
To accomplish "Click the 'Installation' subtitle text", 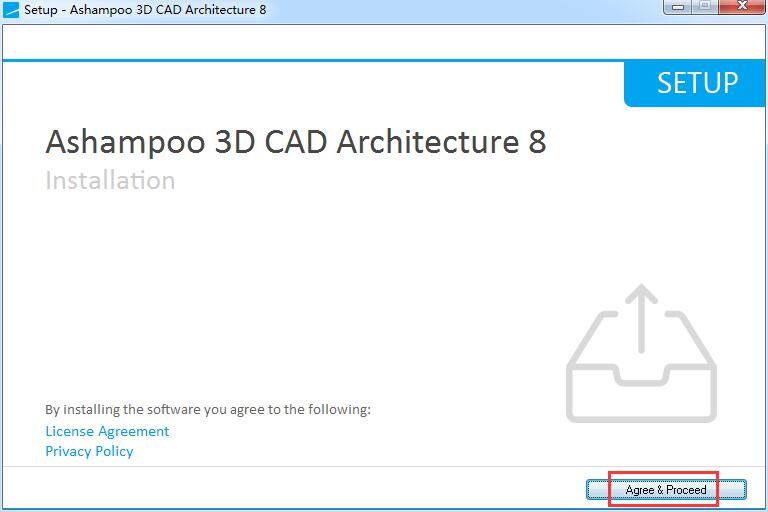I will point(110,180).
